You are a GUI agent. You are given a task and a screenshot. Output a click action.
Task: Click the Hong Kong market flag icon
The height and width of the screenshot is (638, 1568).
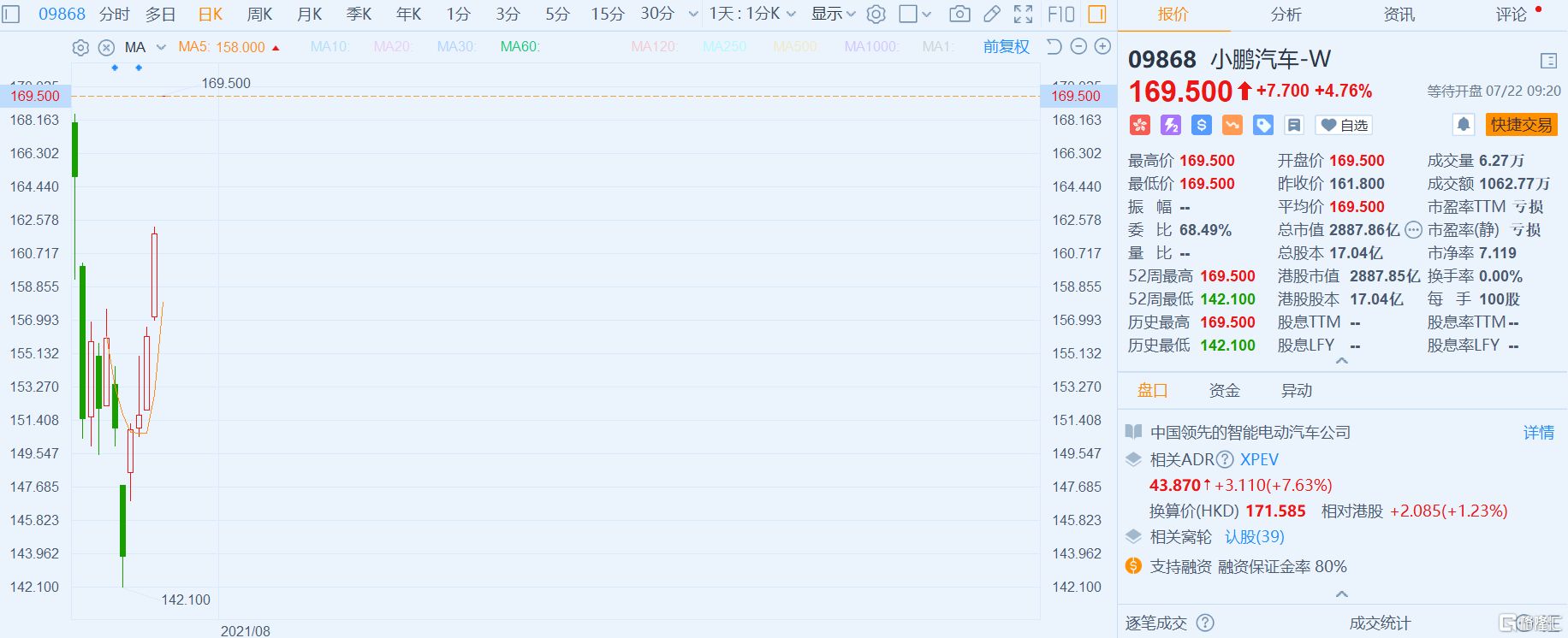pyautogui.click(x=1139, y=125)
